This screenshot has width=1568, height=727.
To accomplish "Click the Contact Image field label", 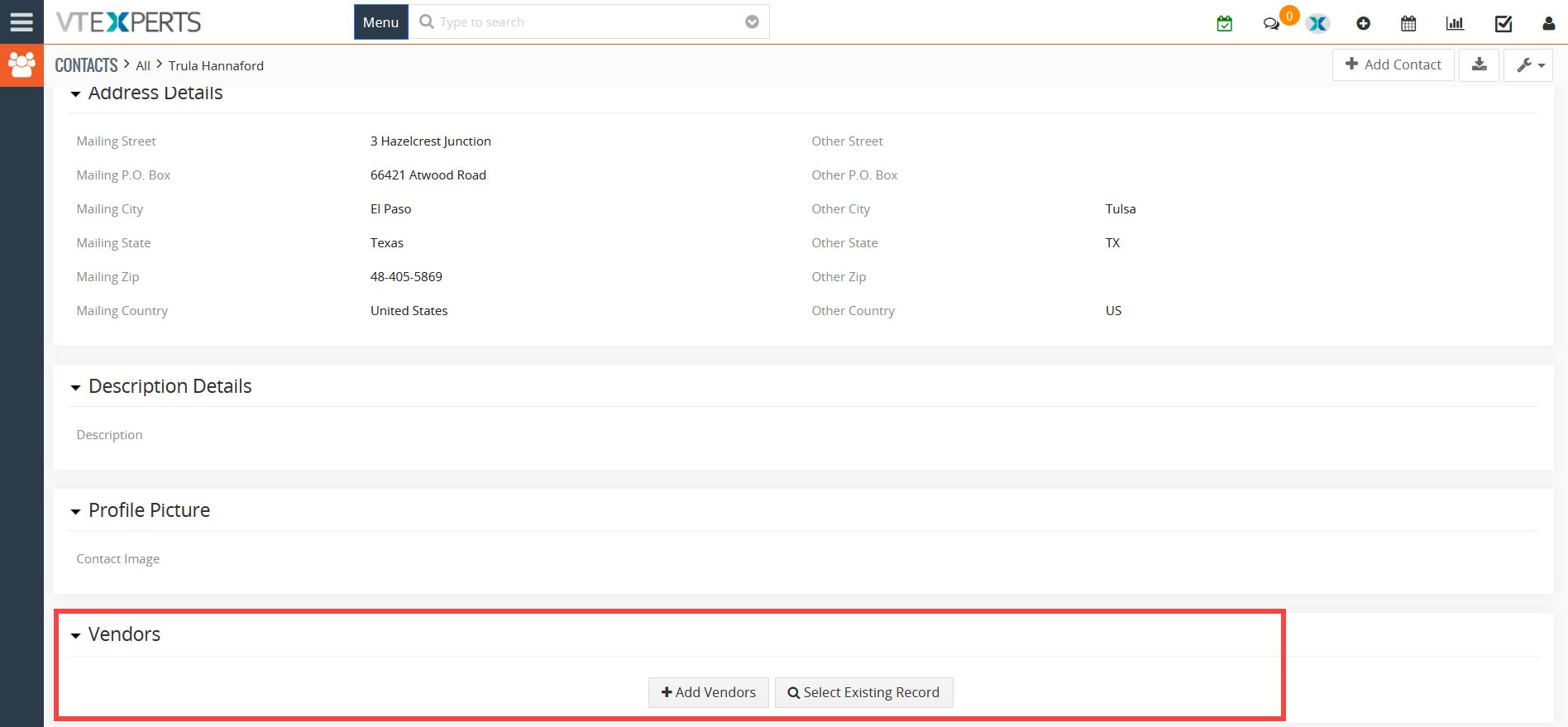I will 118,559.
